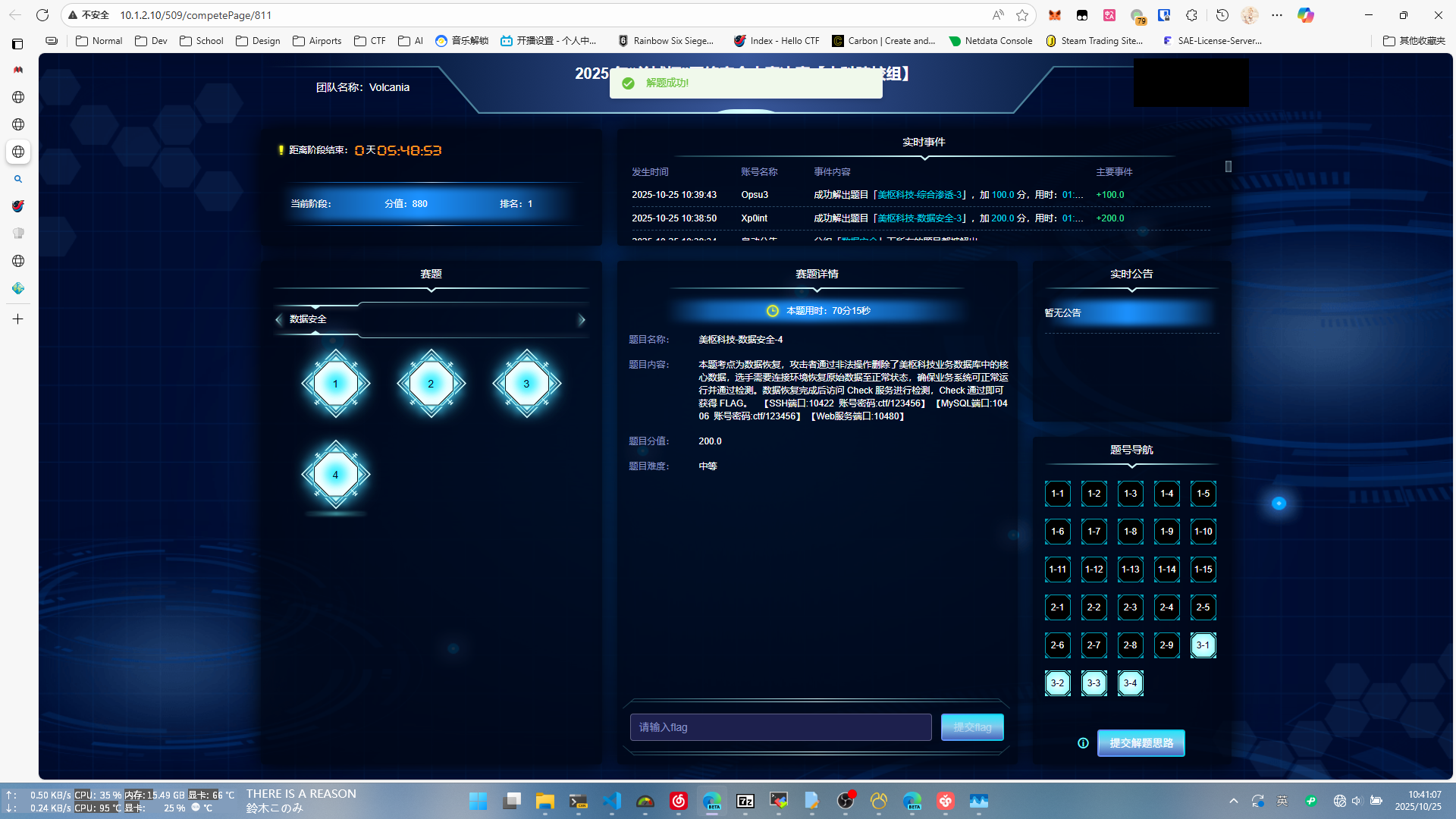
Task: Click the 提交解题思路 button
Action: pos(1141,743)
